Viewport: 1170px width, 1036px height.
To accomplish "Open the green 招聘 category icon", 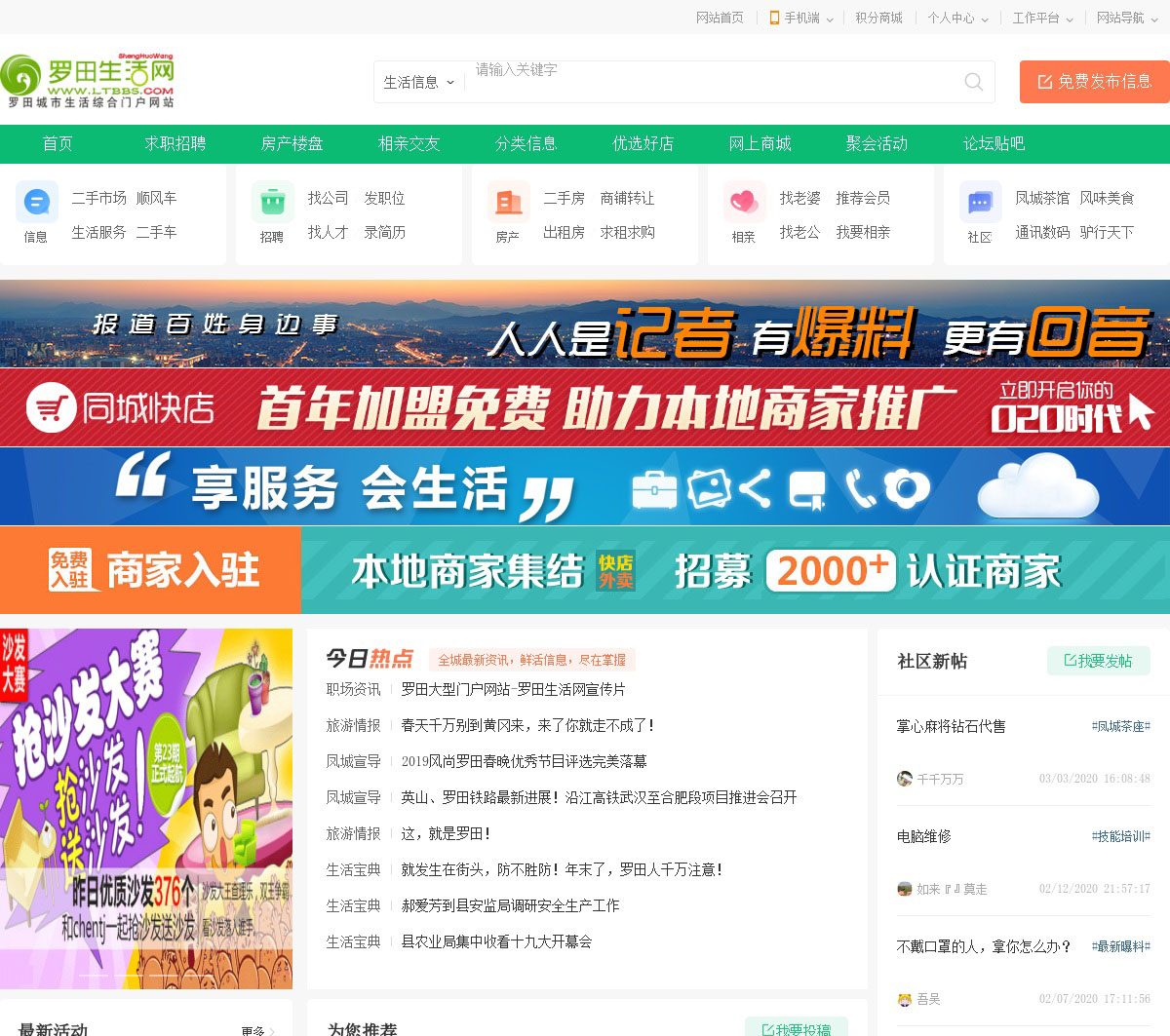I will 273,203.
